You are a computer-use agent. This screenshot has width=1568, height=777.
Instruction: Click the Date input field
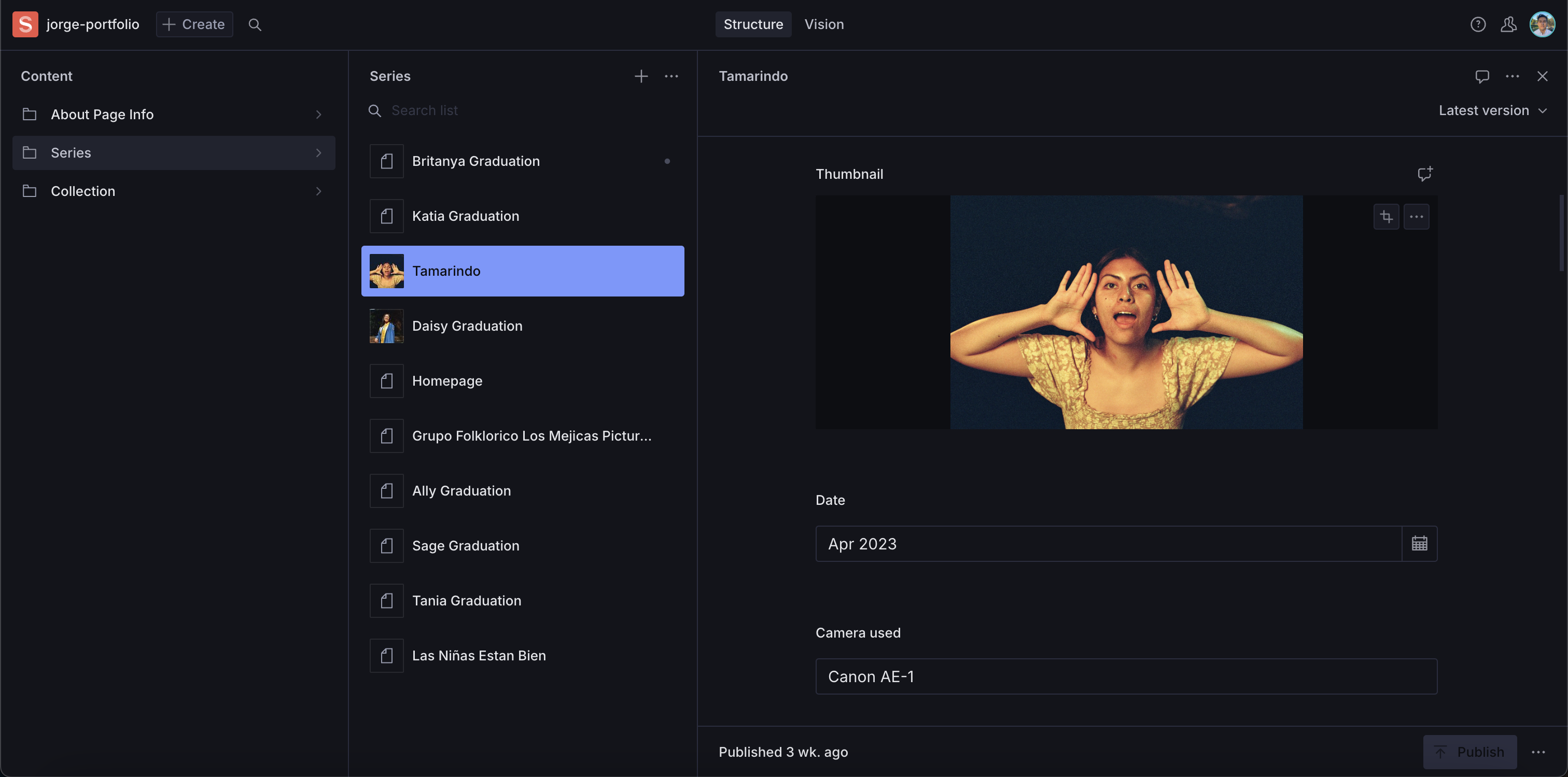click(1109, 543)
